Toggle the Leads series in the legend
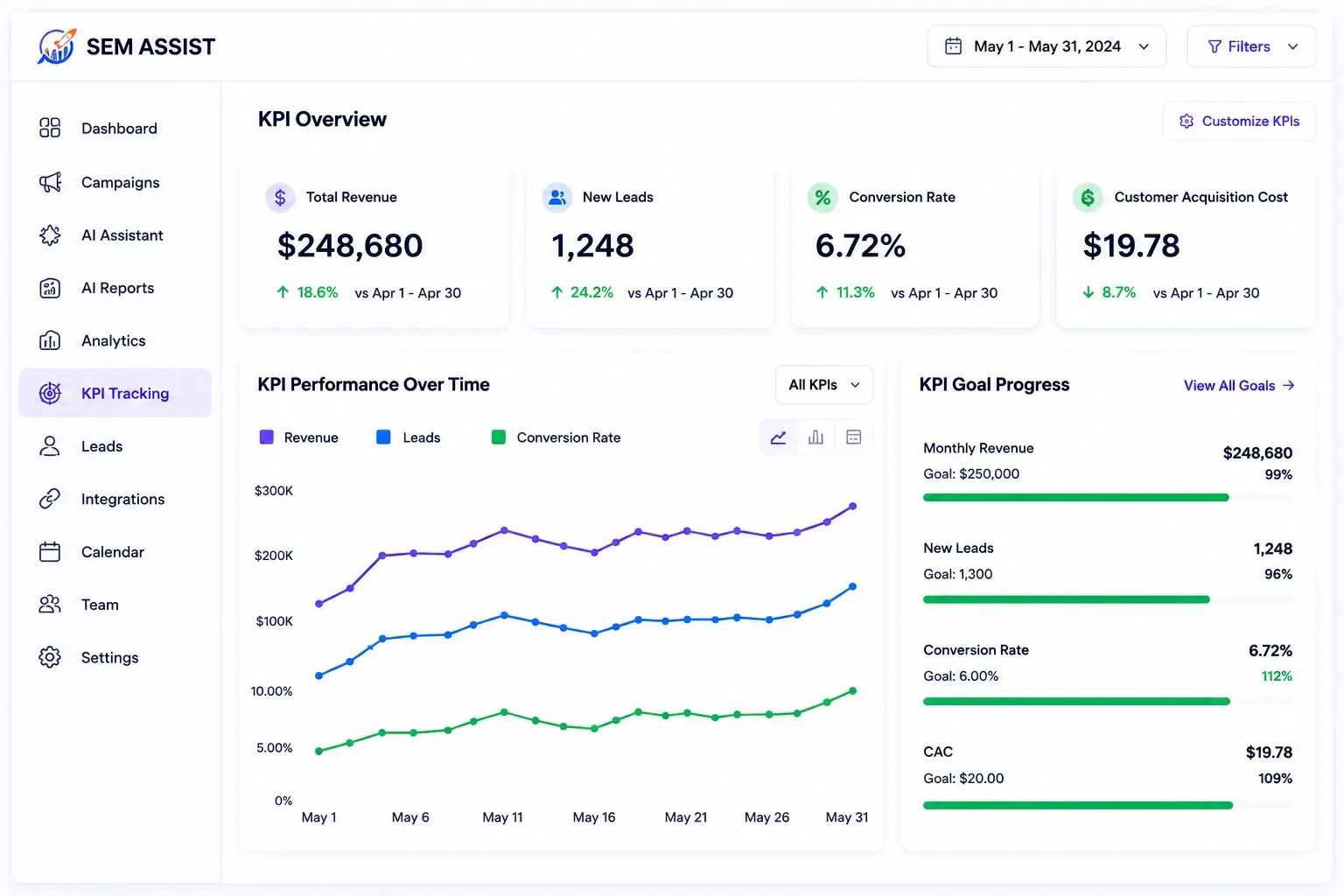Viewport: 1344px width, 896px height. [408, 437]
